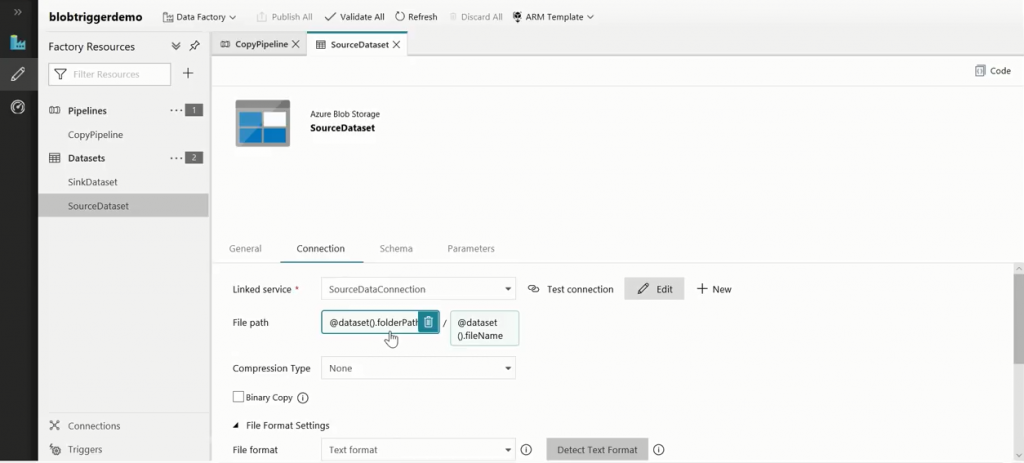Toggle the Binary Copy checkbox
1024x463 pixels.
click(238, 397)
